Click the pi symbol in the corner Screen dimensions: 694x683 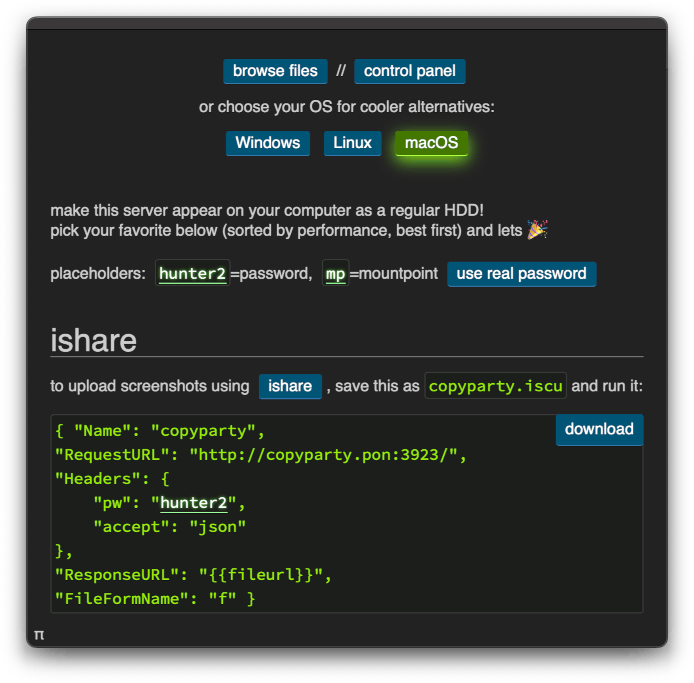(39, 635)
